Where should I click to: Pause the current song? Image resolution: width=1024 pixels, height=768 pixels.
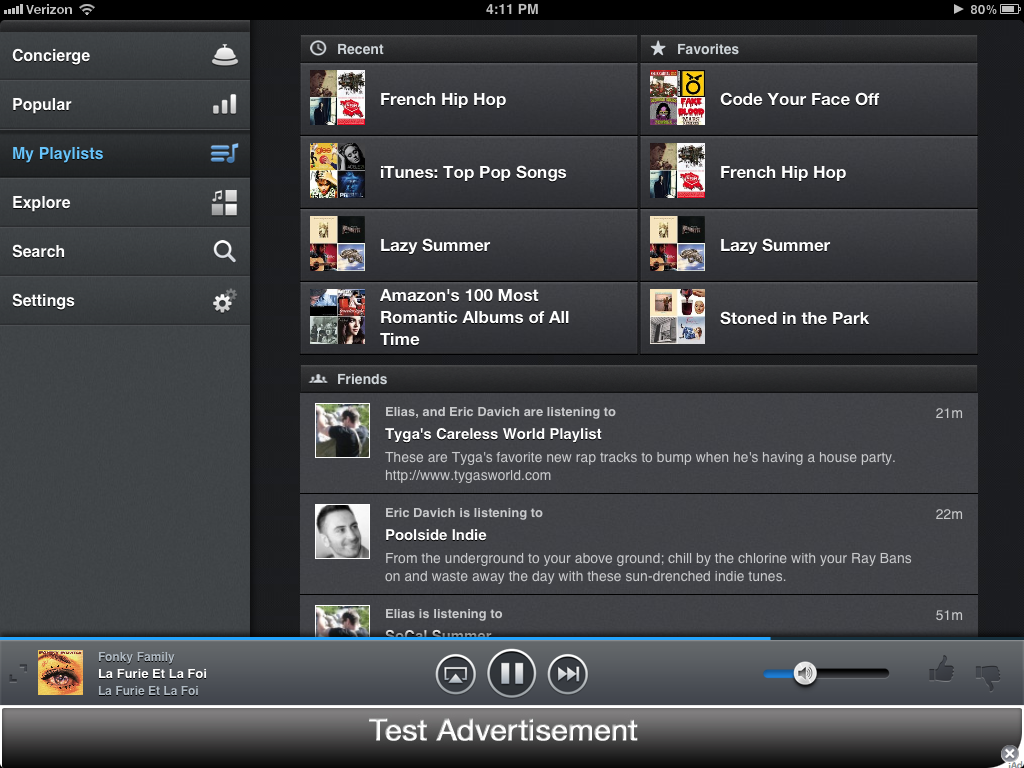[x=512, y=673]
